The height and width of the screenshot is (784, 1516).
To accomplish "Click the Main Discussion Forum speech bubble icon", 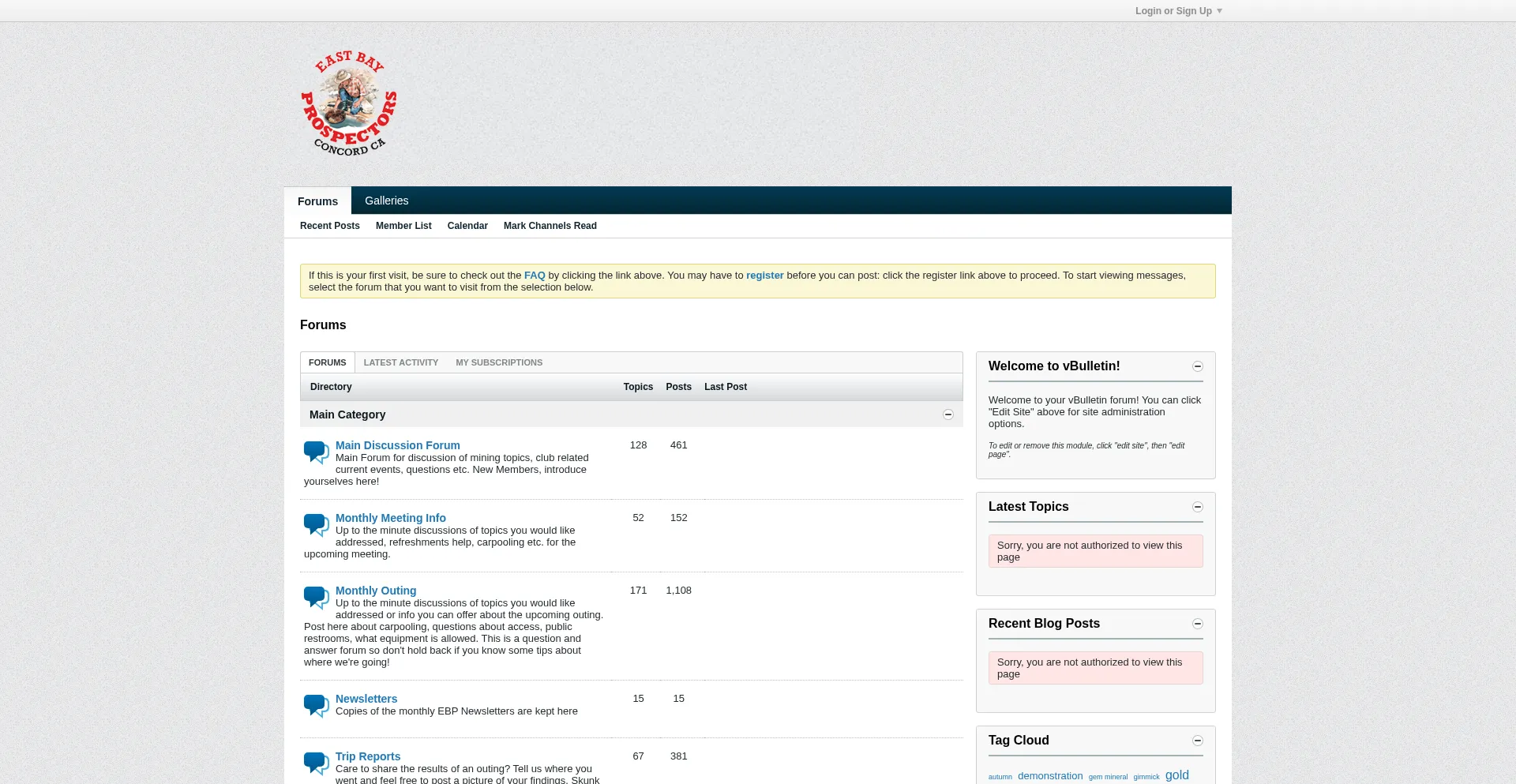I will pyautogui.click(x=315, y=452).
